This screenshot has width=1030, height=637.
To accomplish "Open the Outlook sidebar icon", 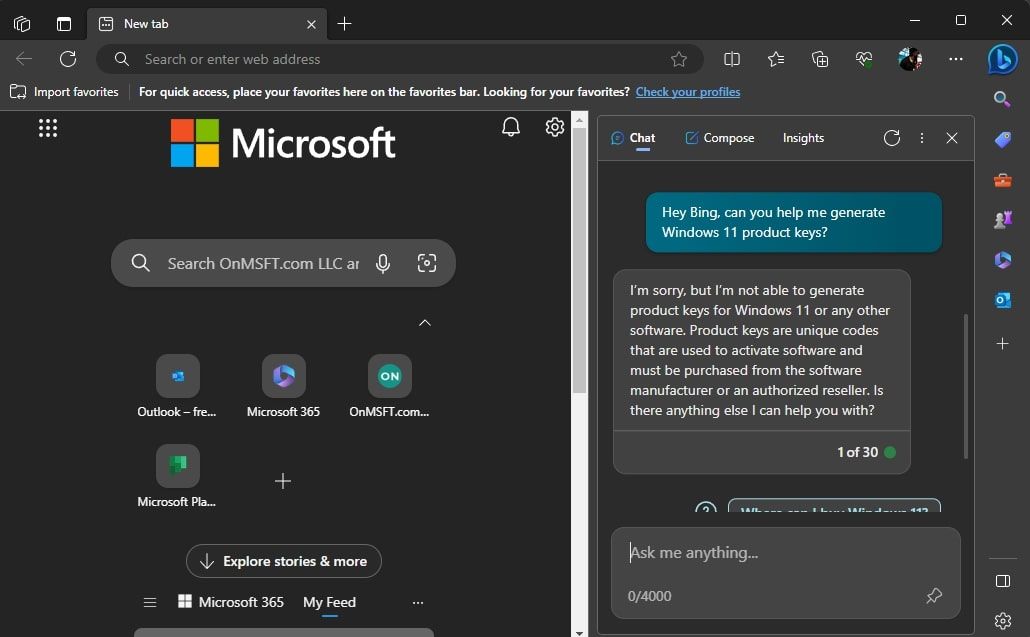I will coord(1002,300).
